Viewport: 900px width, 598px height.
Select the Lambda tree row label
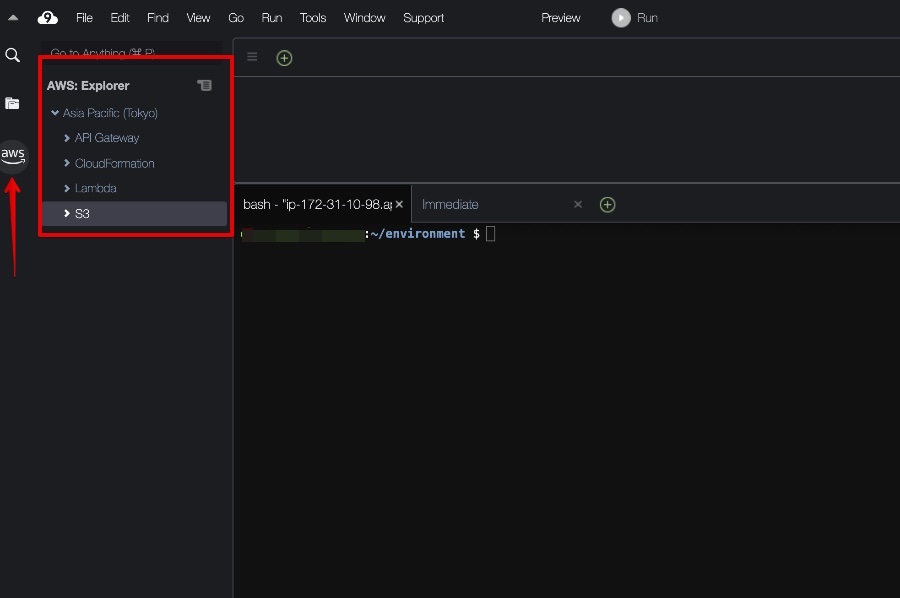pyautogui.click(x=95, y=188)
